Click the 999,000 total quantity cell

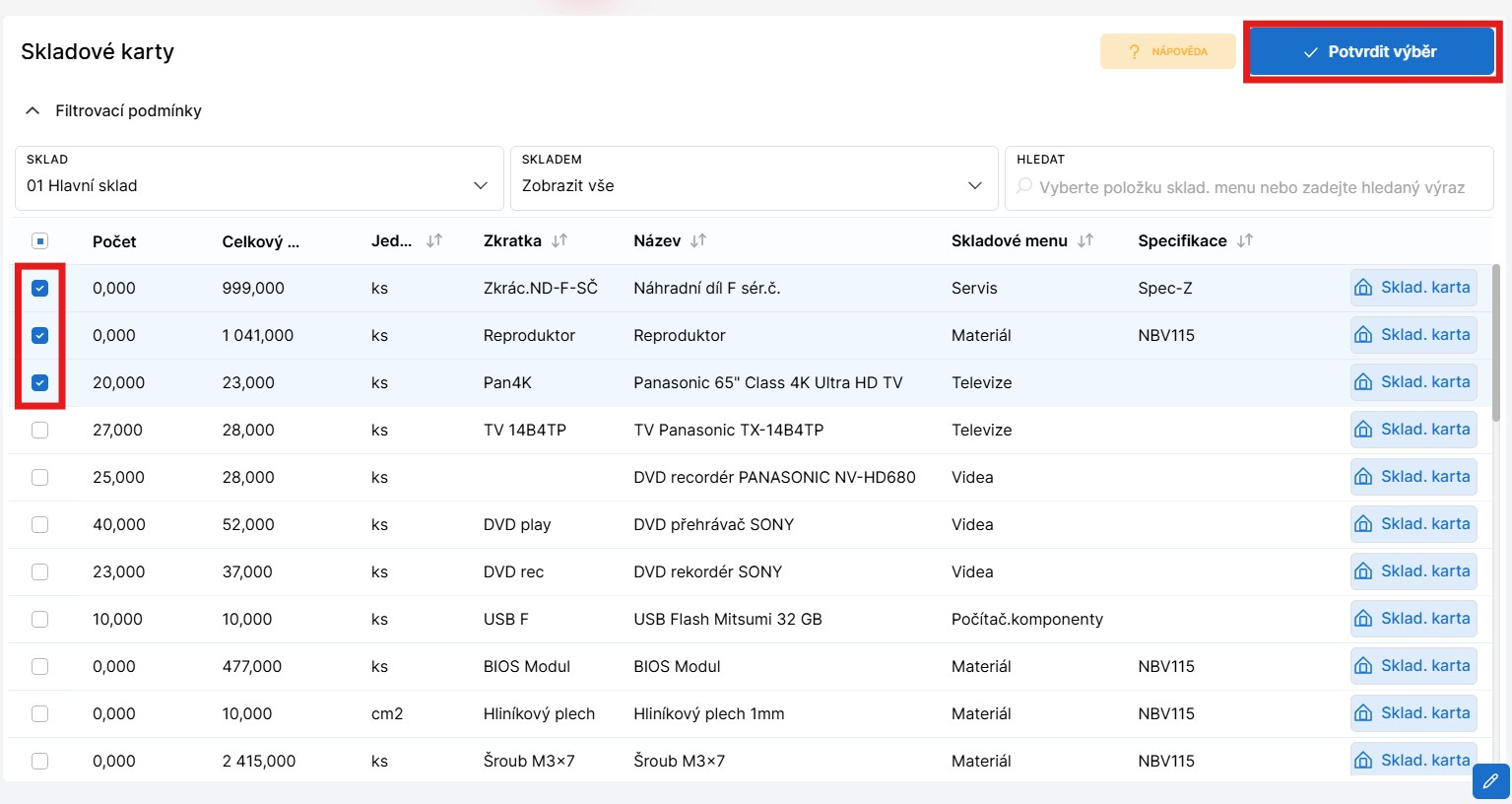click(253, 288)
